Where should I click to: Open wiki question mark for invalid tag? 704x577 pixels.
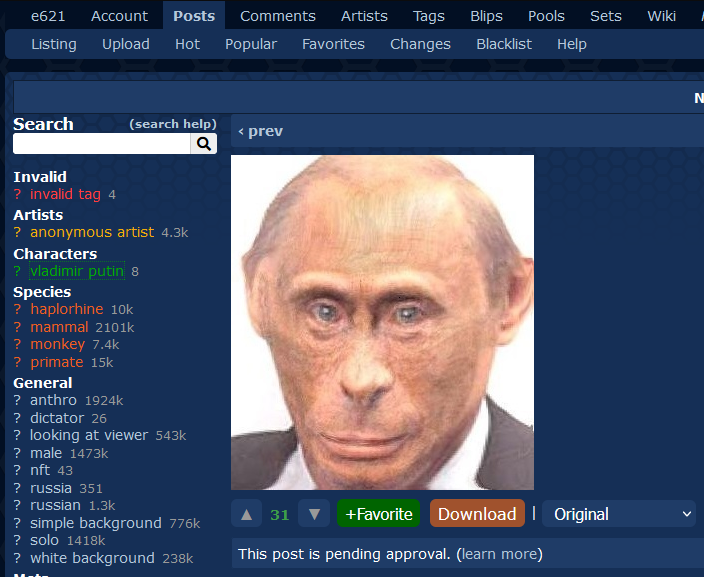tap(17, 194)
